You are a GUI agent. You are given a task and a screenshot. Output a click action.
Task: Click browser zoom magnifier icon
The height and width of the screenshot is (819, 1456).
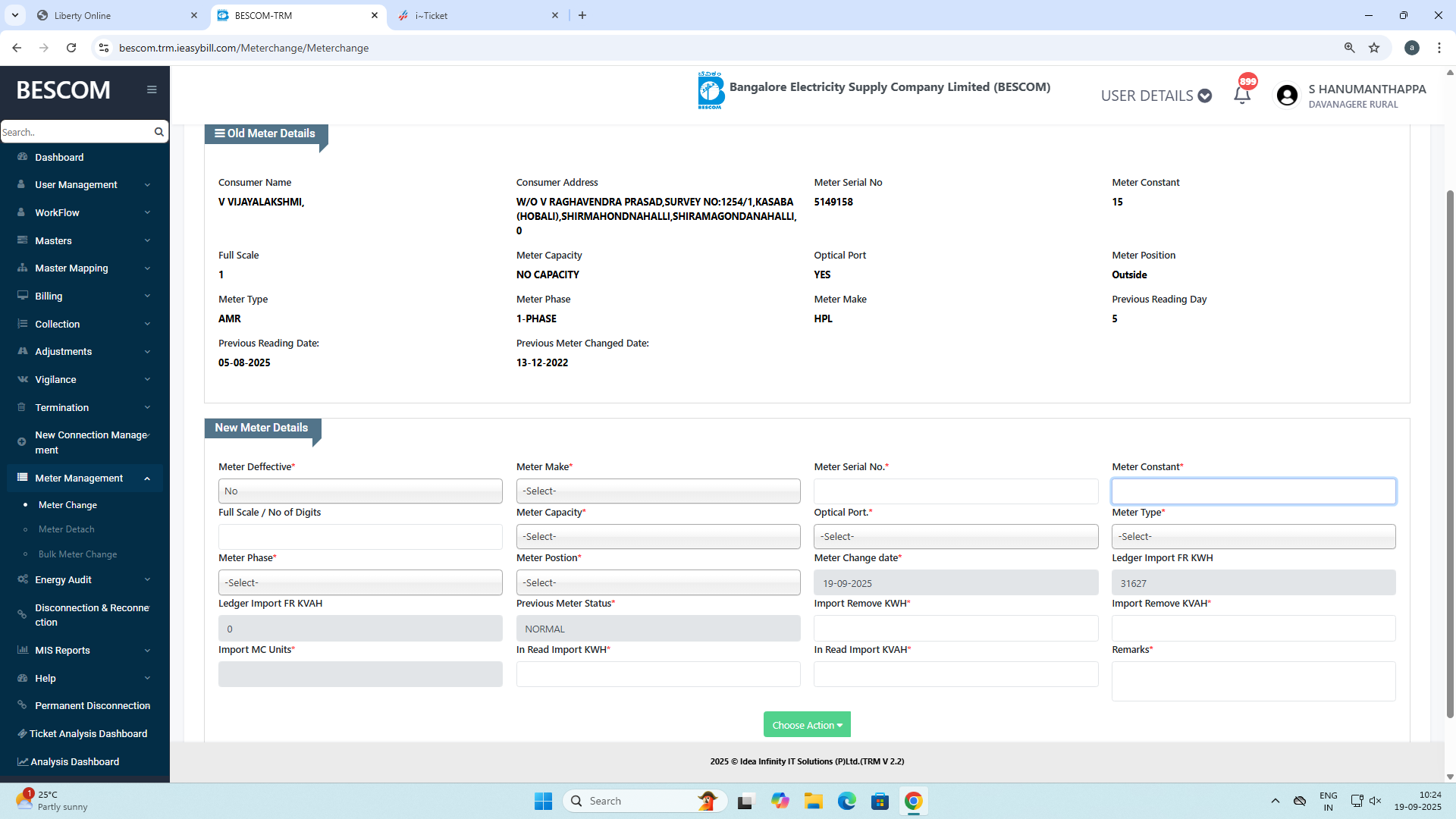(1349, 48)
